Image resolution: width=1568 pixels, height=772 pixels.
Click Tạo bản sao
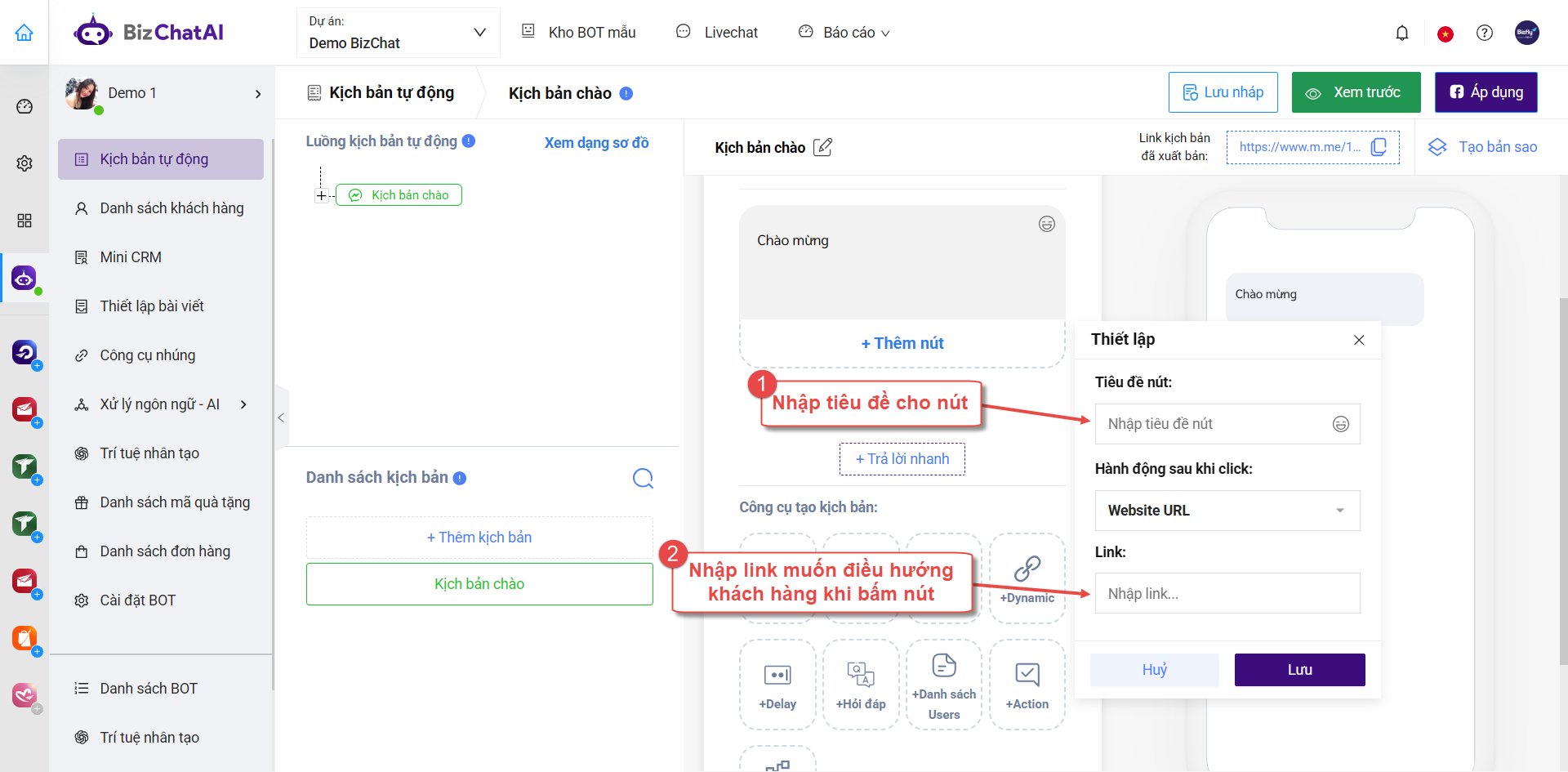click(1482, 147)
